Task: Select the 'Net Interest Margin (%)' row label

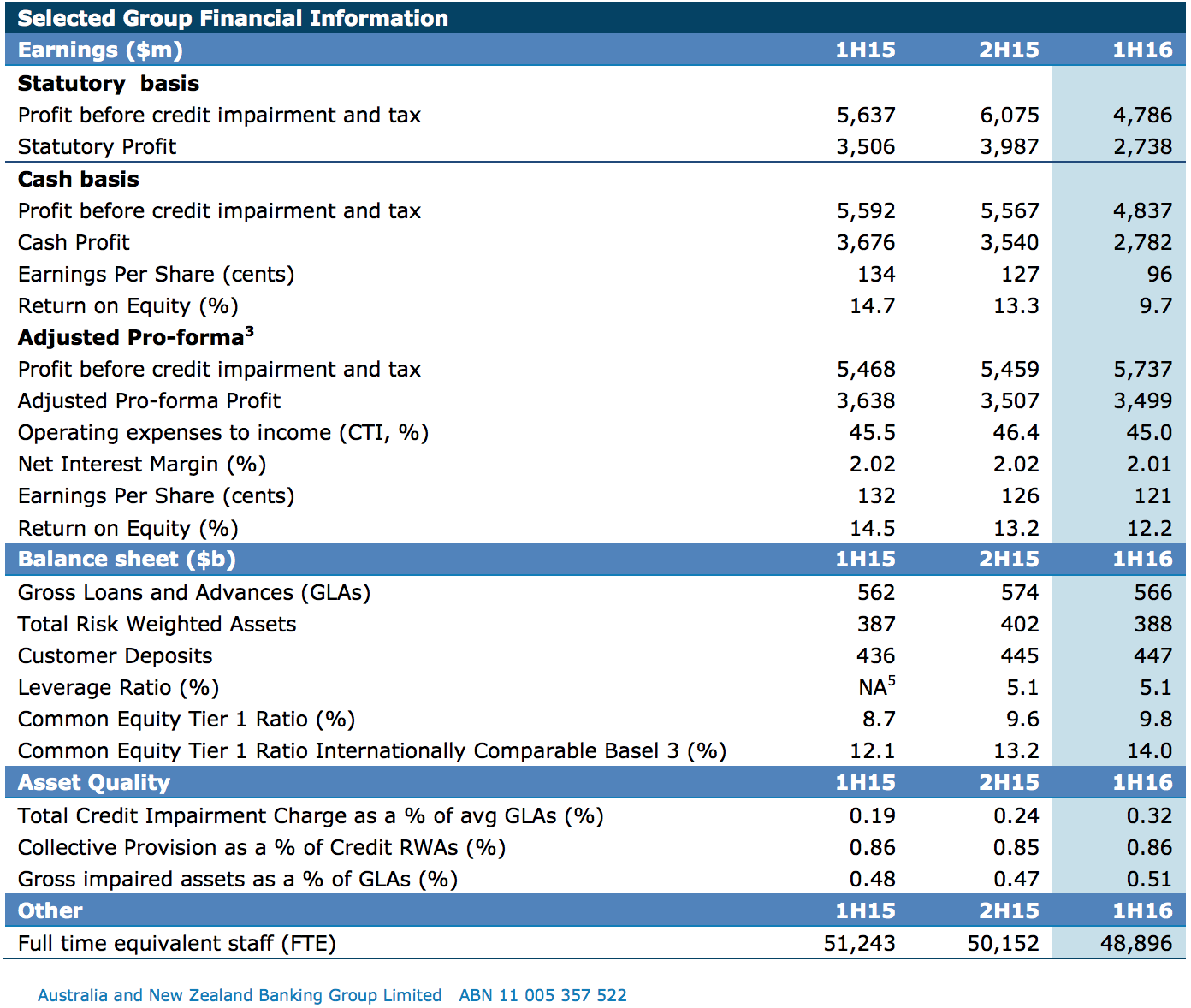Action: click(x=142, y=464)
